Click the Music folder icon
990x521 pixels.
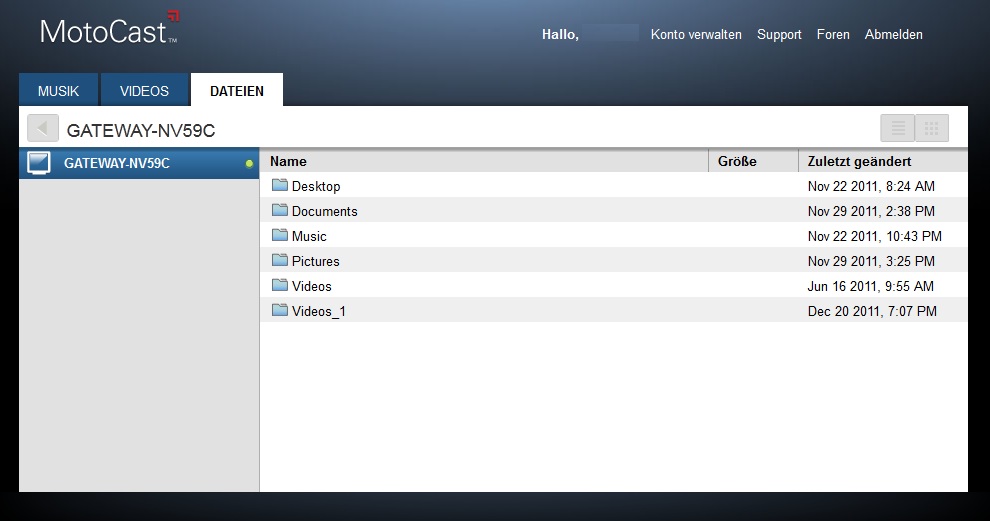[280, 236]
